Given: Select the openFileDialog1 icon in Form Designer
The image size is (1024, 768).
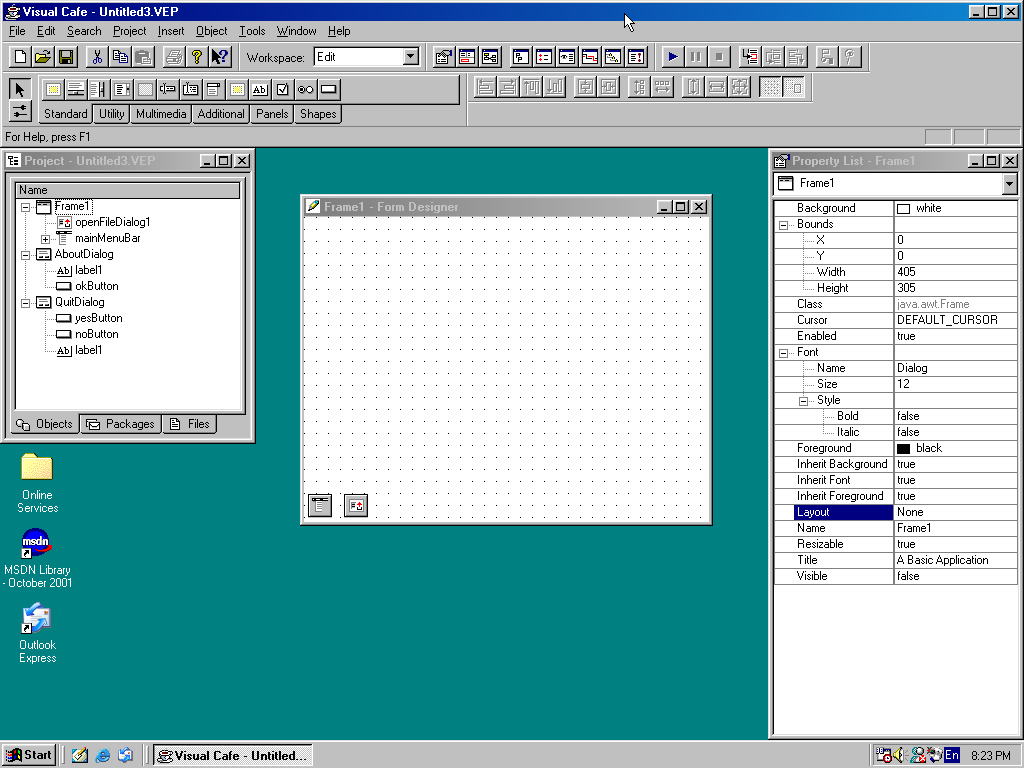Looking at the screenshot, I should tap(356, 505).
